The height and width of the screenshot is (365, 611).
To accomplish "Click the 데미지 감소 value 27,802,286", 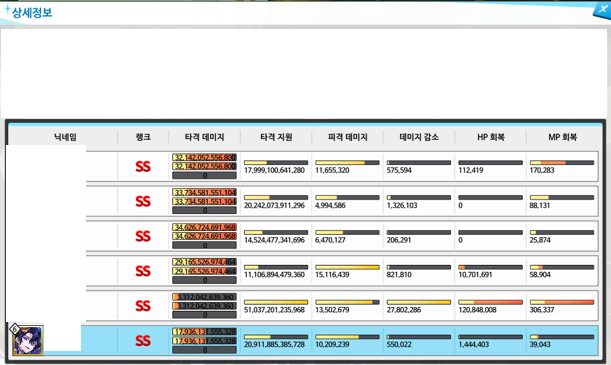I will click(404, 310).
